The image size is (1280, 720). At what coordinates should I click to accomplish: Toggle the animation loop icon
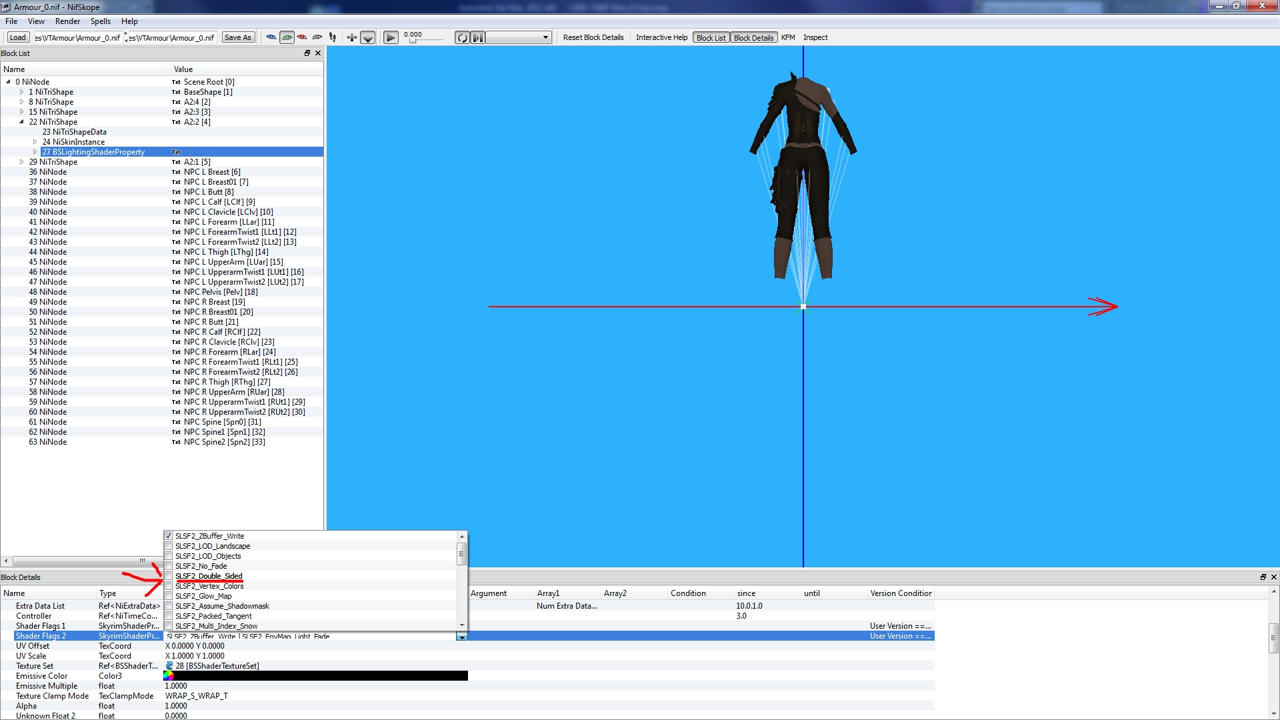click(462, 38)
